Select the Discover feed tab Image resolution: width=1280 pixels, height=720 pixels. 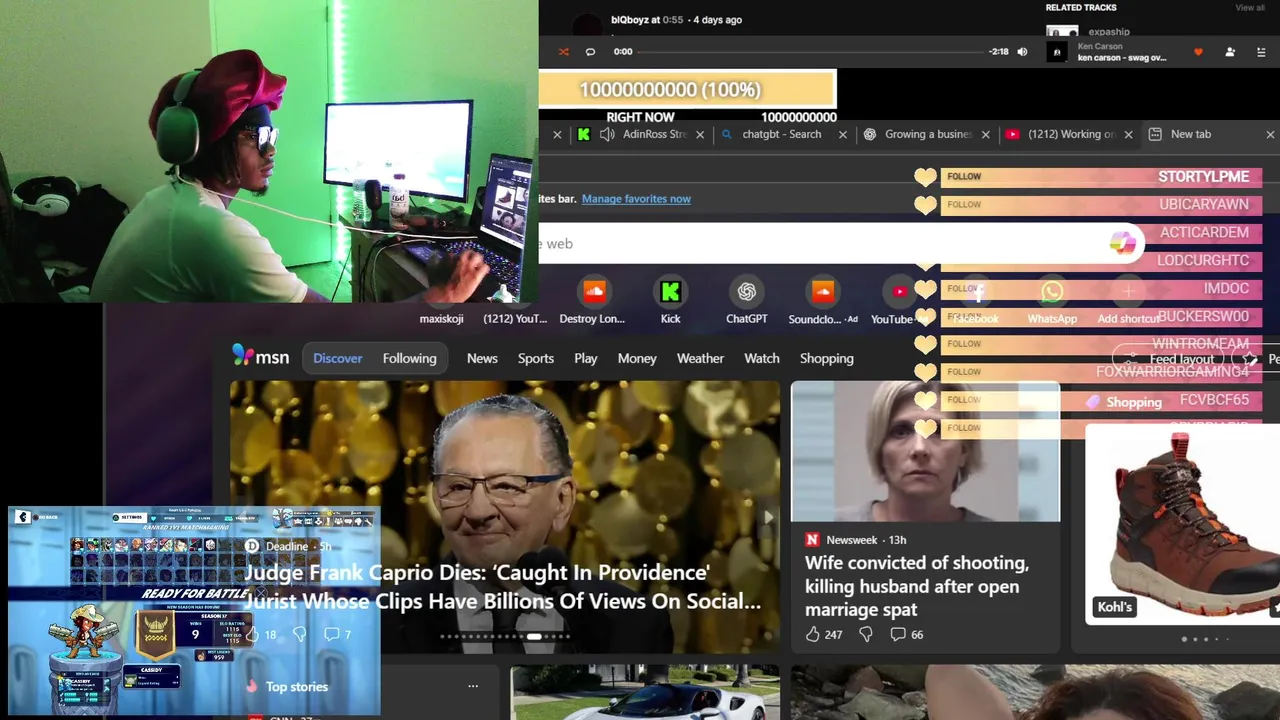tap(338, 358)
